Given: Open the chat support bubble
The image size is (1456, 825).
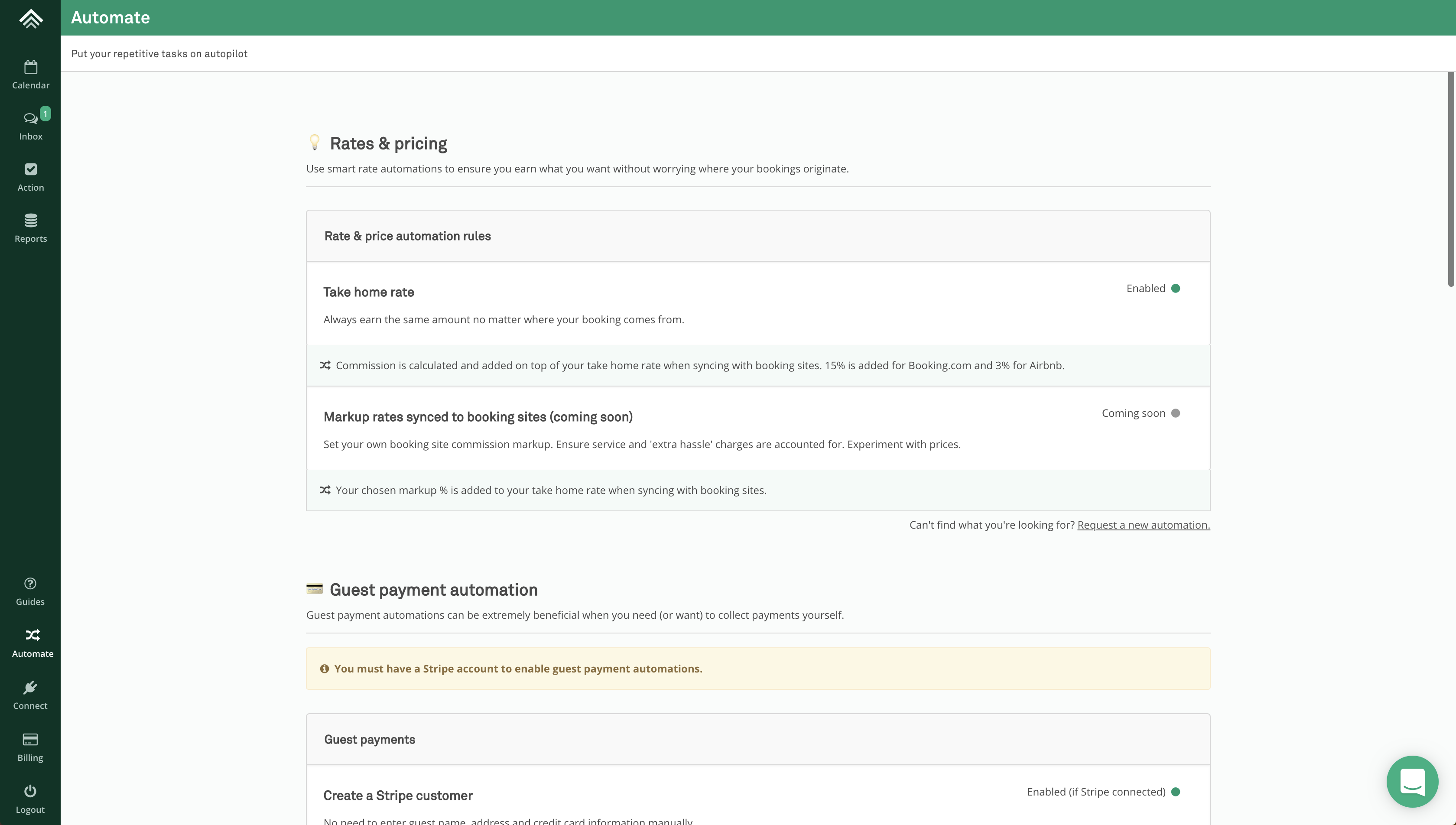Looking at the screenshot, I should (x=1412, y=781).
